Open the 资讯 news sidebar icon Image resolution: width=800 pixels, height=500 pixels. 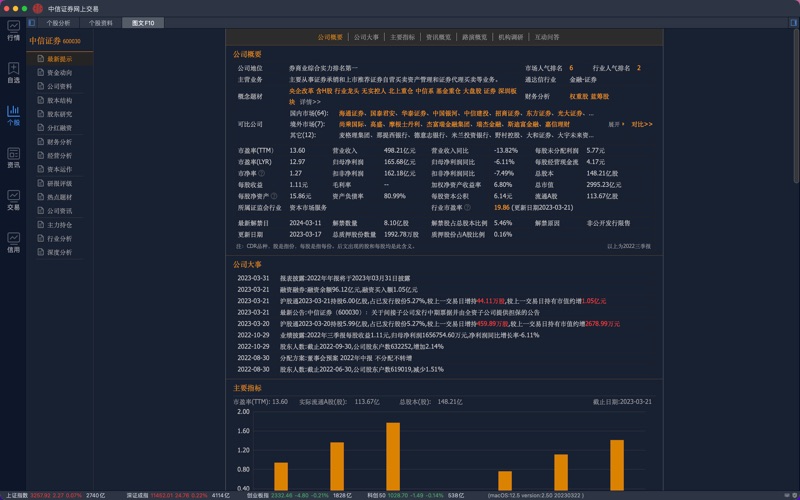pyautogui.click(x=13, y=157)
